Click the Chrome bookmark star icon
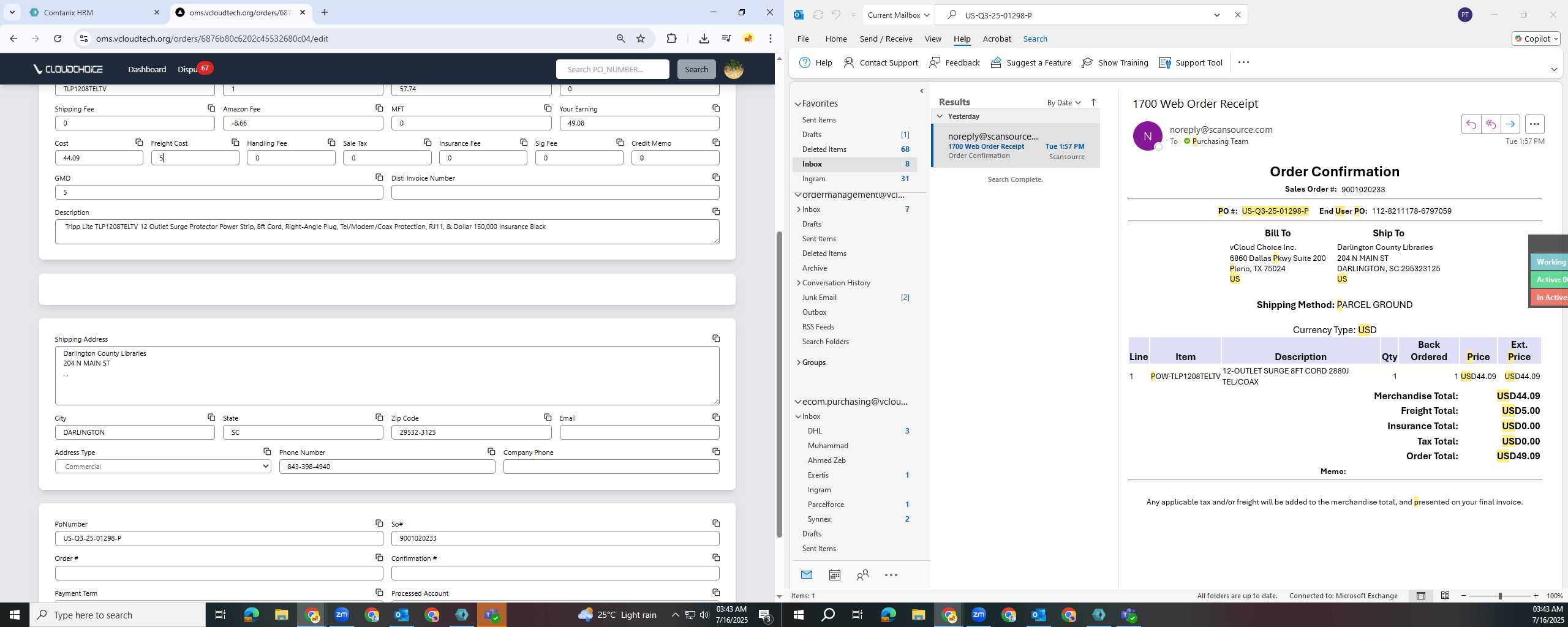The image size is (1568, 627). (x=641, y=39)
